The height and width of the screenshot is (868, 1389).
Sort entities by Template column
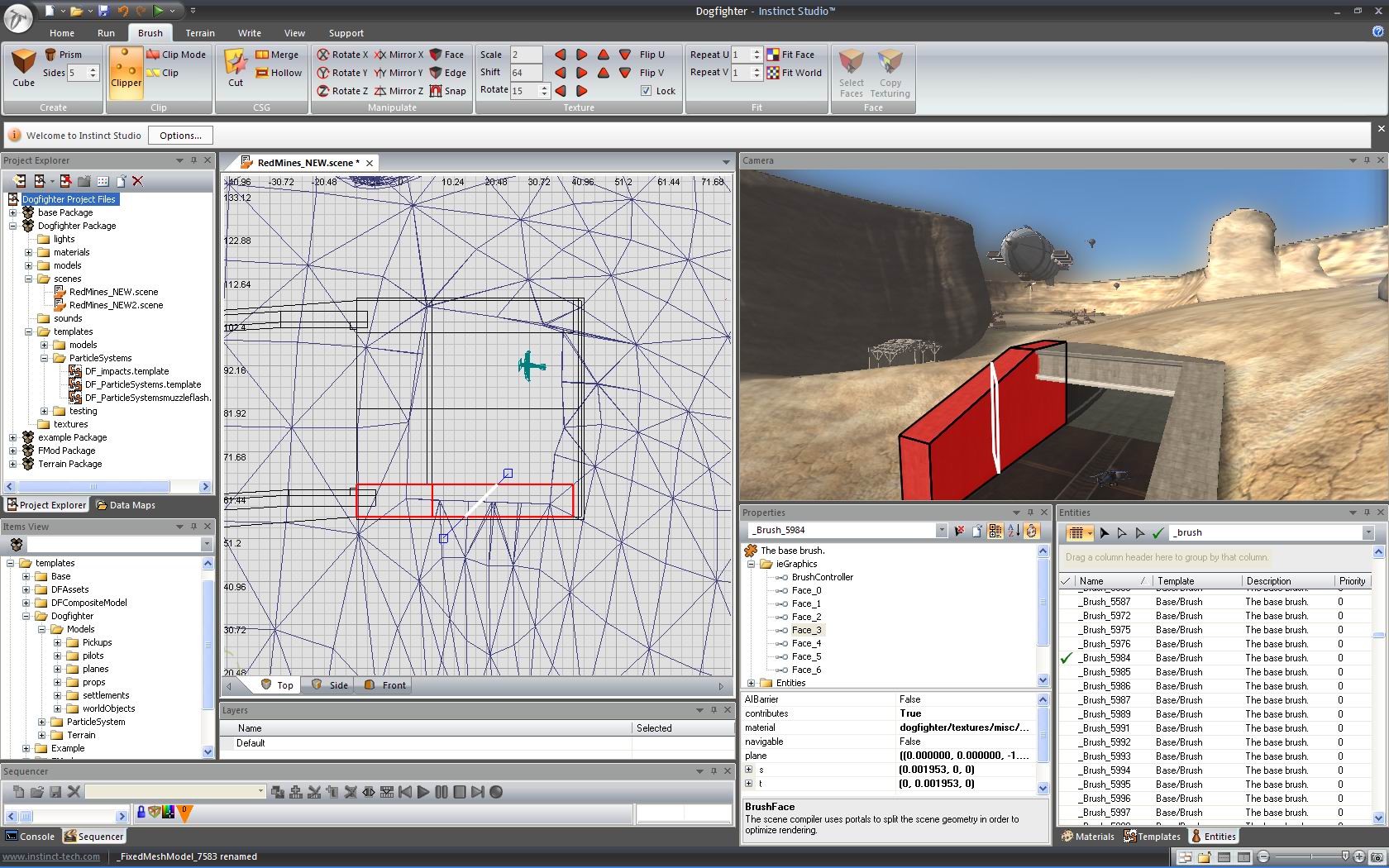point(1197,581)
